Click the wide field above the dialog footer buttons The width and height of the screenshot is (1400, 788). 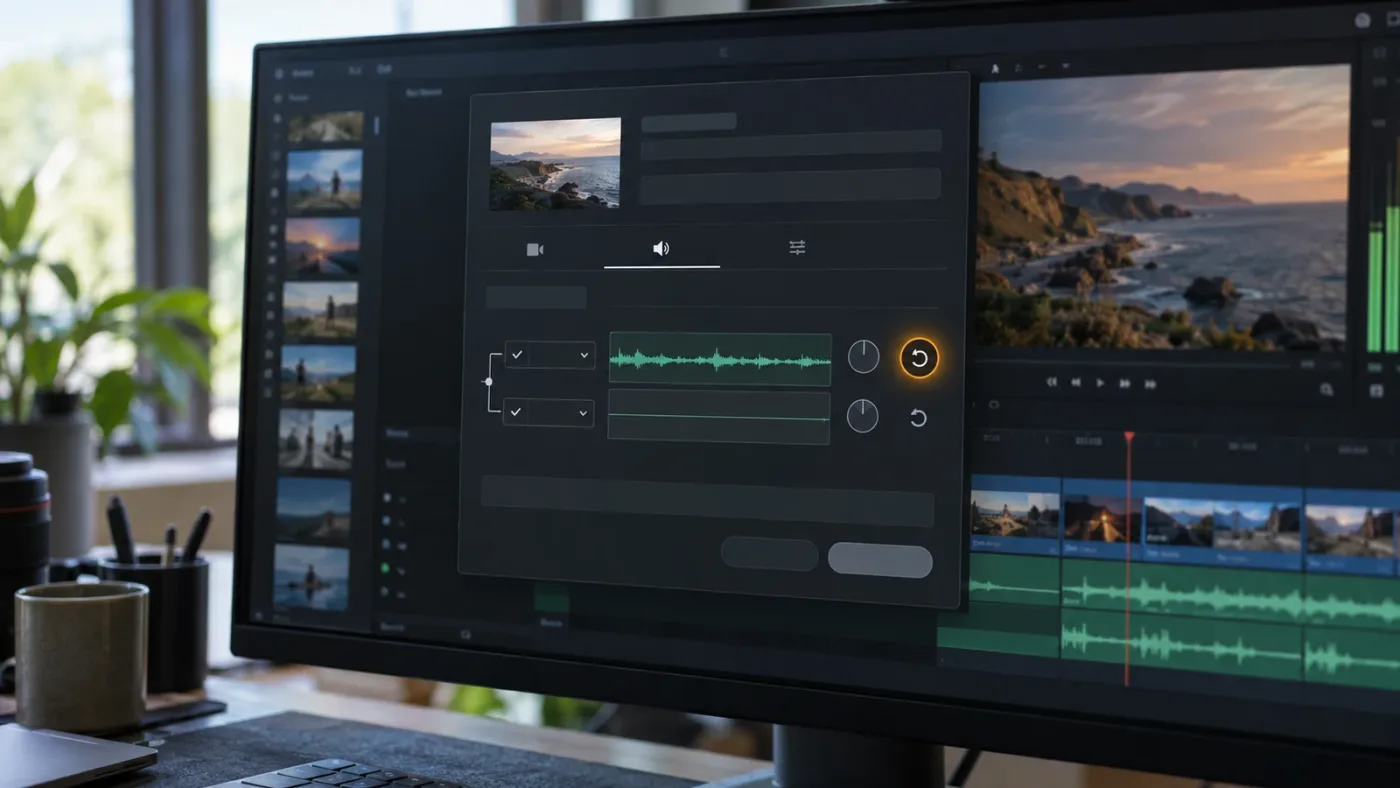coord(707,501)
